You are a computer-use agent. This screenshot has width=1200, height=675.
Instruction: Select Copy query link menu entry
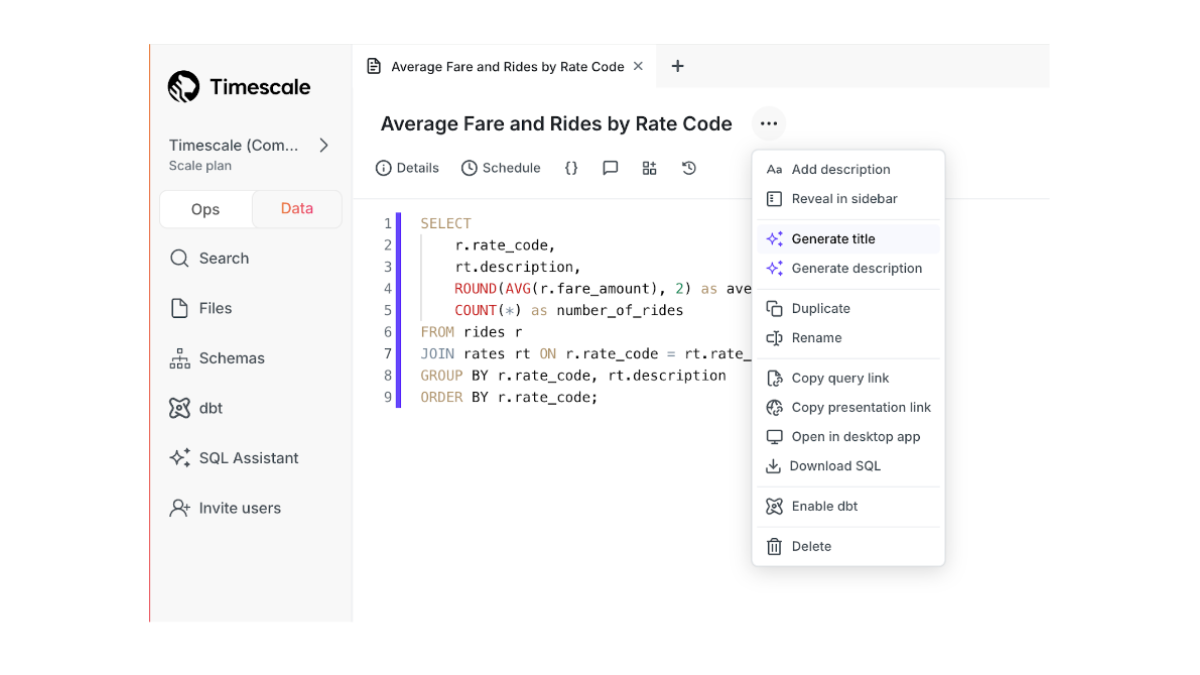click(x=839, y=378)
